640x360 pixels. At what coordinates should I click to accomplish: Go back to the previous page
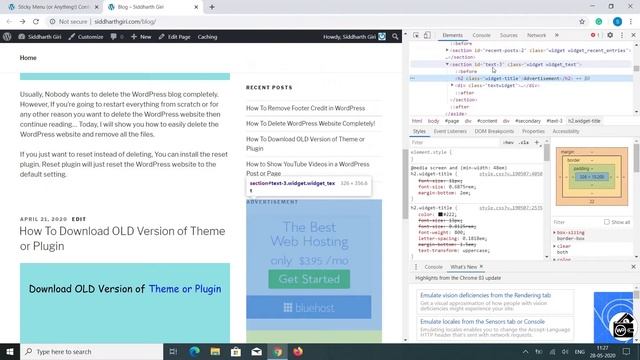pyautogui.click(x=9, y=22)
